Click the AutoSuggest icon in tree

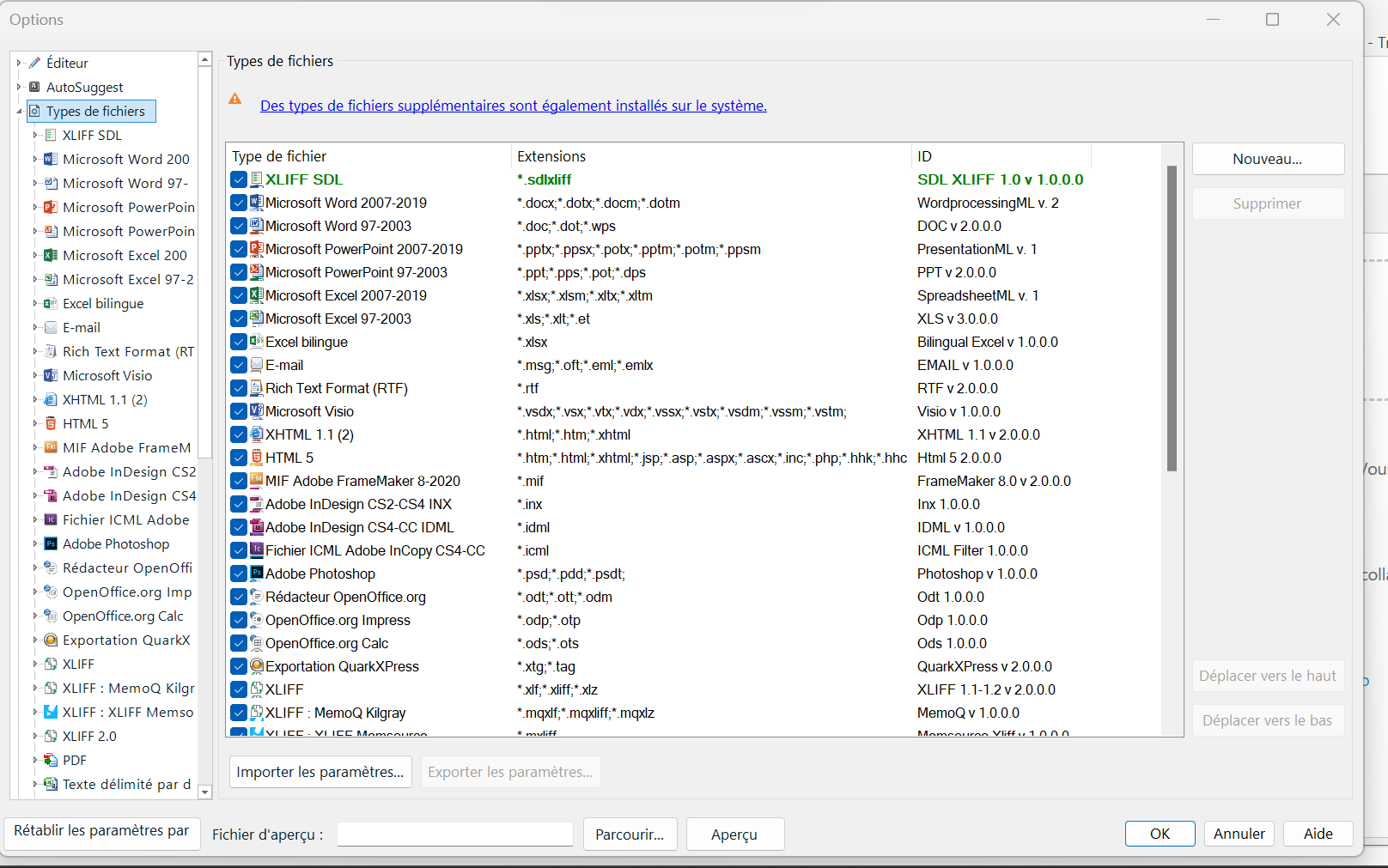[x=34, y=87]
